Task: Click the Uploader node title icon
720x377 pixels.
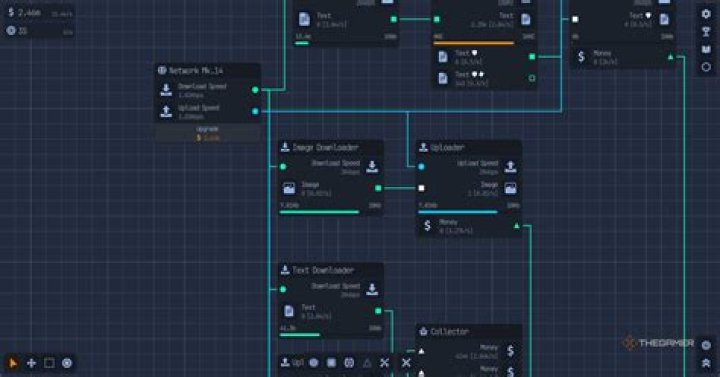Action: coord(423,147)
